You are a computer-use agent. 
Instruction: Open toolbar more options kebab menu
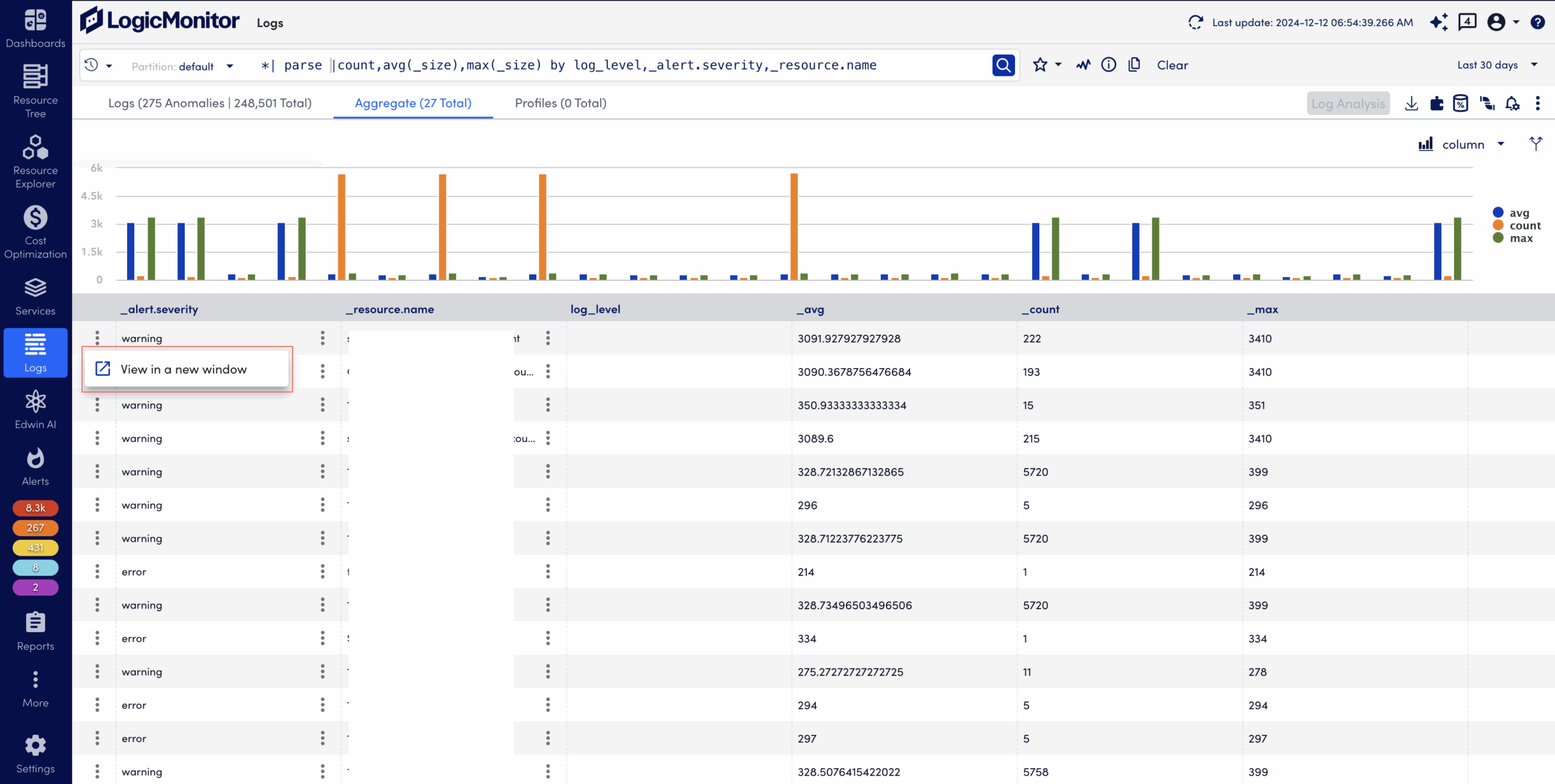click(1537, 103)
